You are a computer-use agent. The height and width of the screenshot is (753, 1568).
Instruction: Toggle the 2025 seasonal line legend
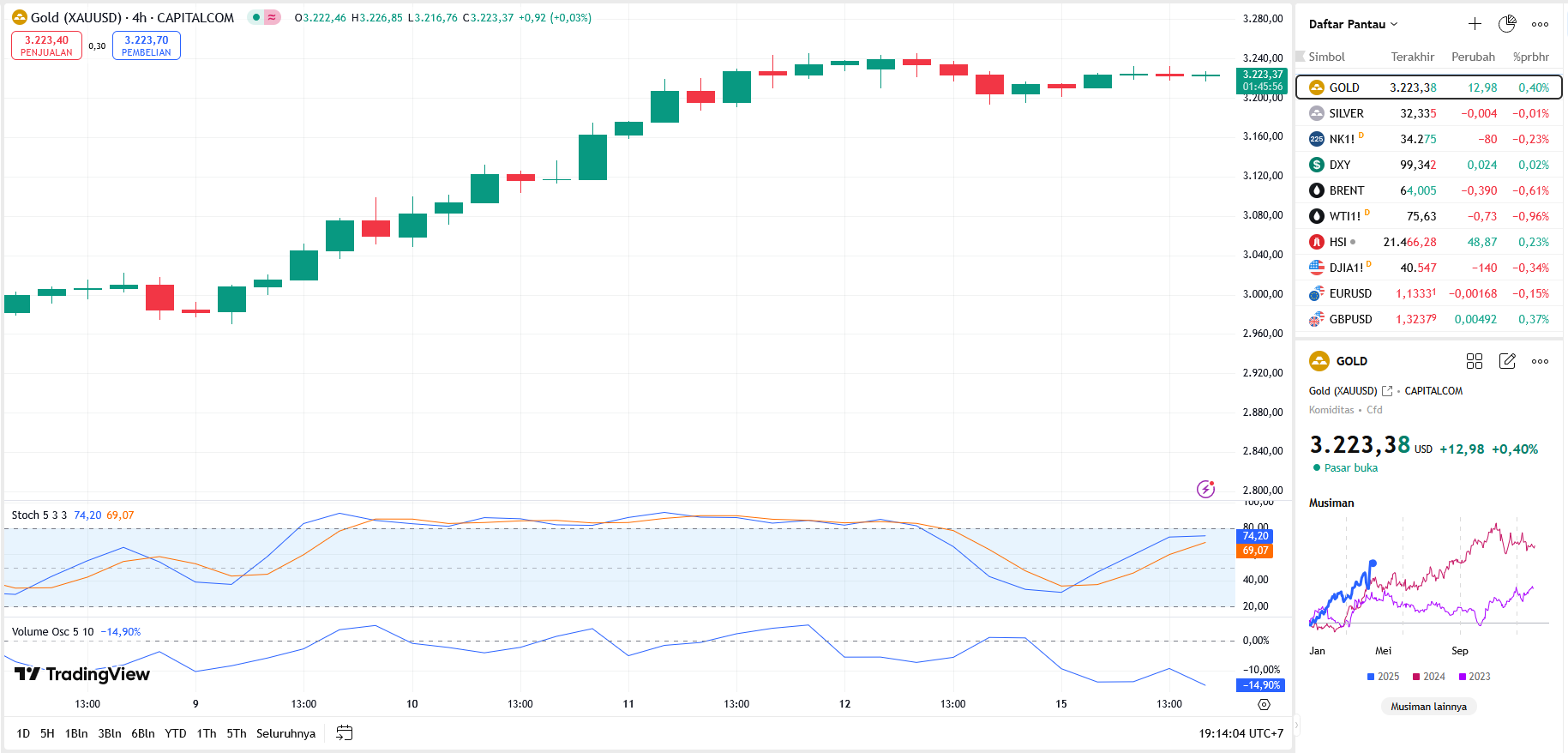point(1383,677)
